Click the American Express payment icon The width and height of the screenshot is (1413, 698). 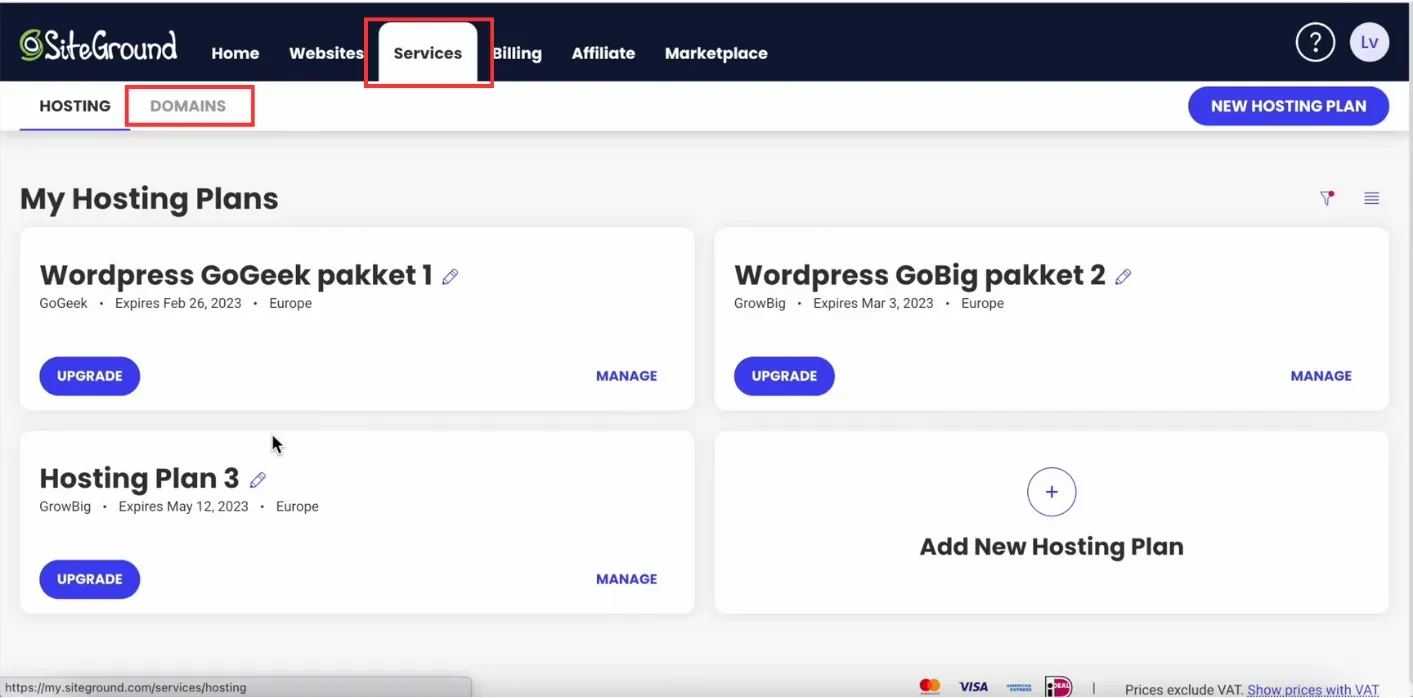(1018, 687)
